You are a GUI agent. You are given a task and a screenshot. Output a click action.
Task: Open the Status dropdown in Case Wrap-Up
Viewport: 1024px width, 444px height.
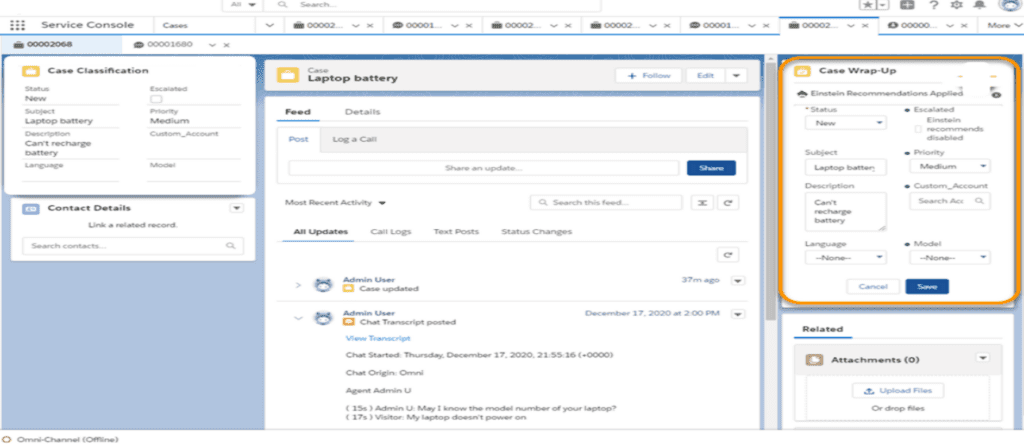pos(845,123)
